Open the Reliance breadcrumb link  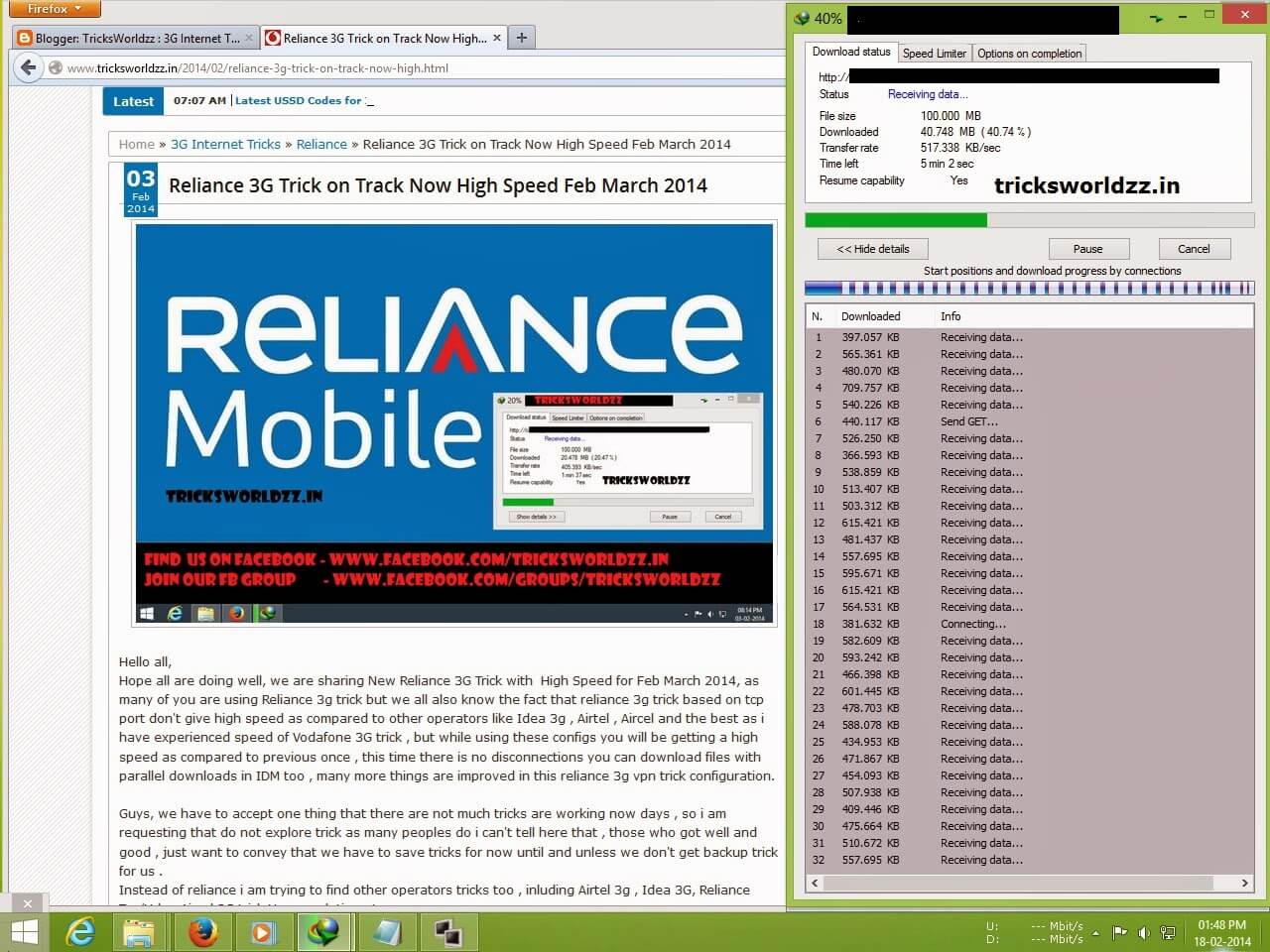321,144
